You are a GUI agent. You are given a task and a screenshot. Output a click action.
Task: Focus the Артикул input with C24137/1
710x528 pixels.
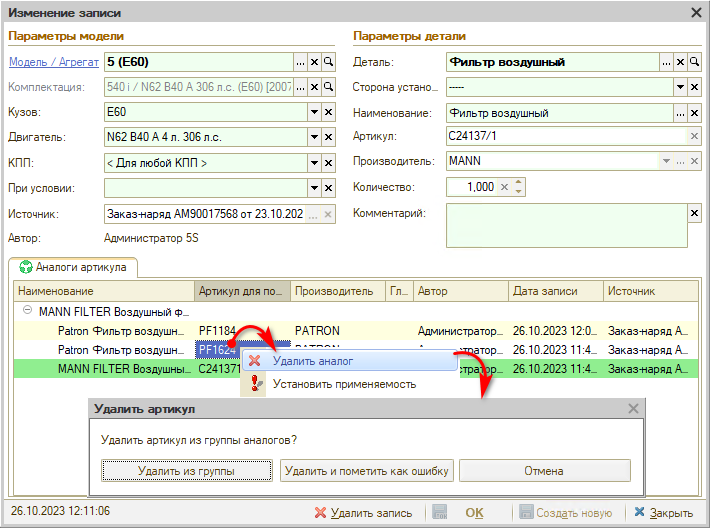[x=566, y=136]
